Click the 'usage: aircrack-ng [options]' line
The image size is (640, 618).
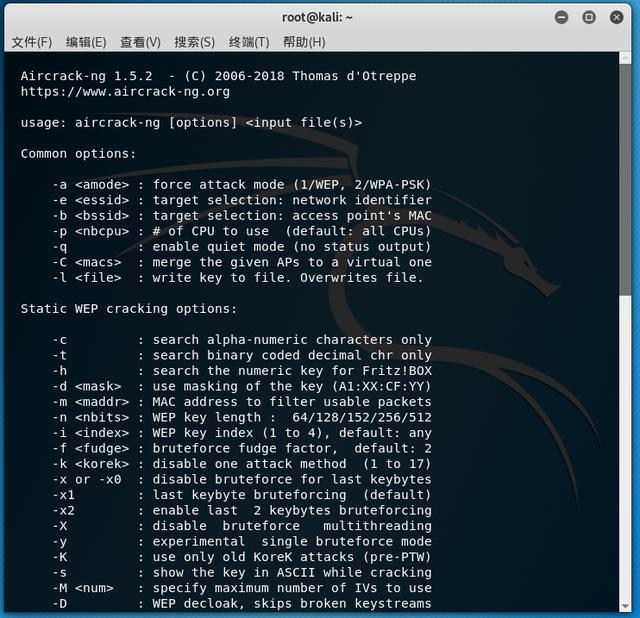coord(191,122)
